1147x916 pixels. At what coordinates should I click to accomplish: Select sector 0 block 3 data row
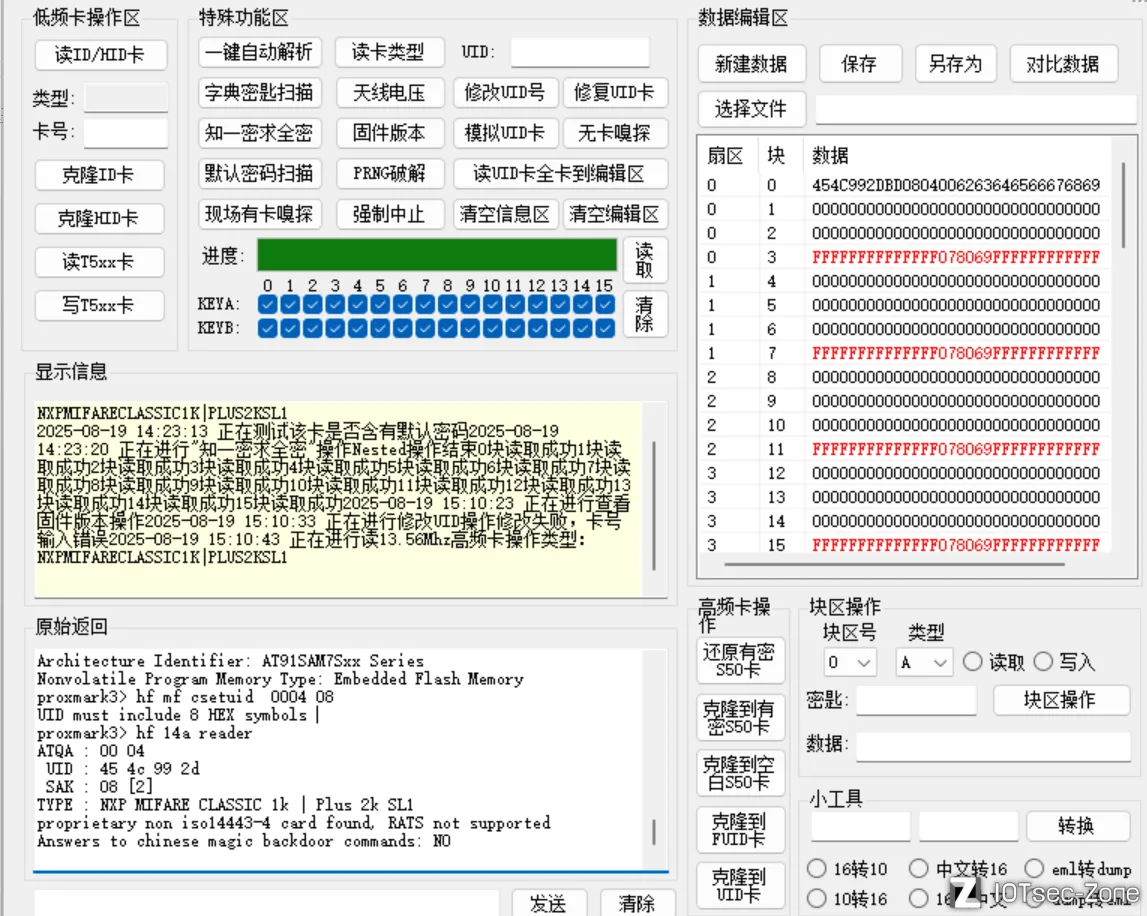click(x=955, y=257)
